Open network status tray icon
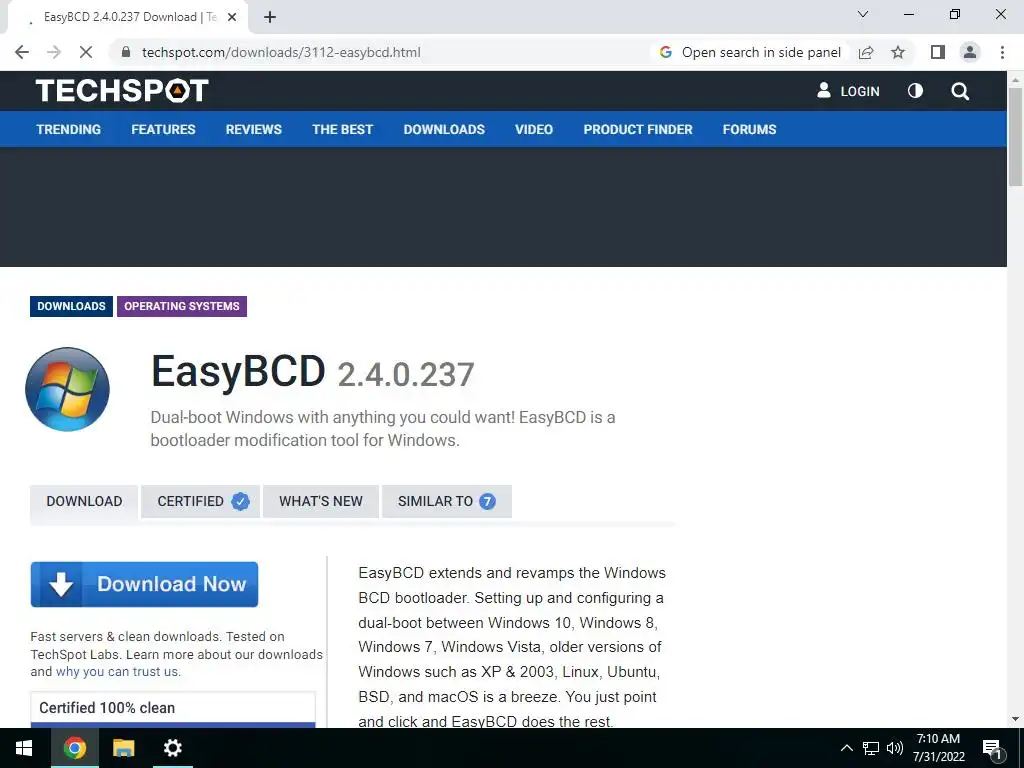Image resolution: width=1024 pixels, height=768 pixels. (871, 748)
